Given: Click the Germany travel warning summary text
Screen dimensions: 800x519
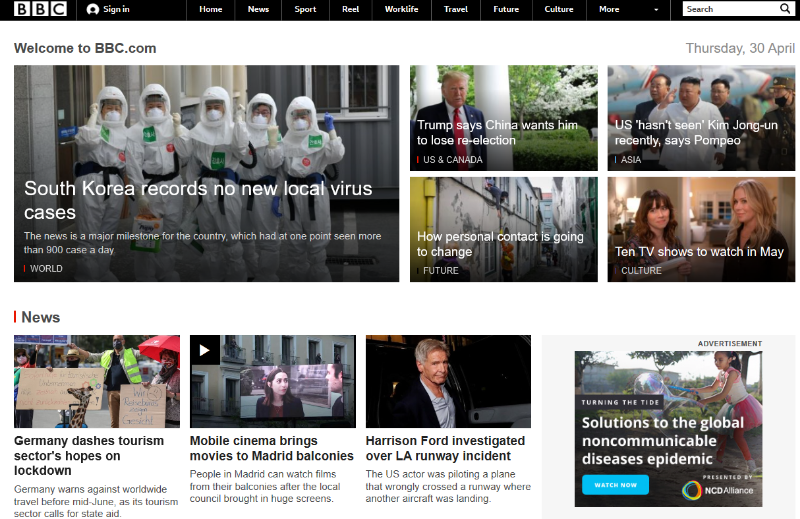Looking at the screenshot, I should click(96, 502).
